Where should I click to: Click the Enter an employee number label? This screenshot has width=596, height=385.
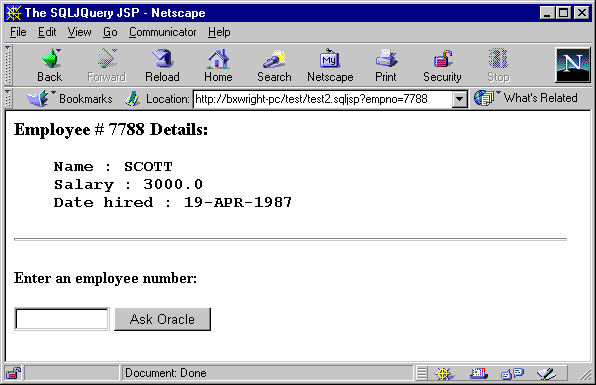pos(105,278)
